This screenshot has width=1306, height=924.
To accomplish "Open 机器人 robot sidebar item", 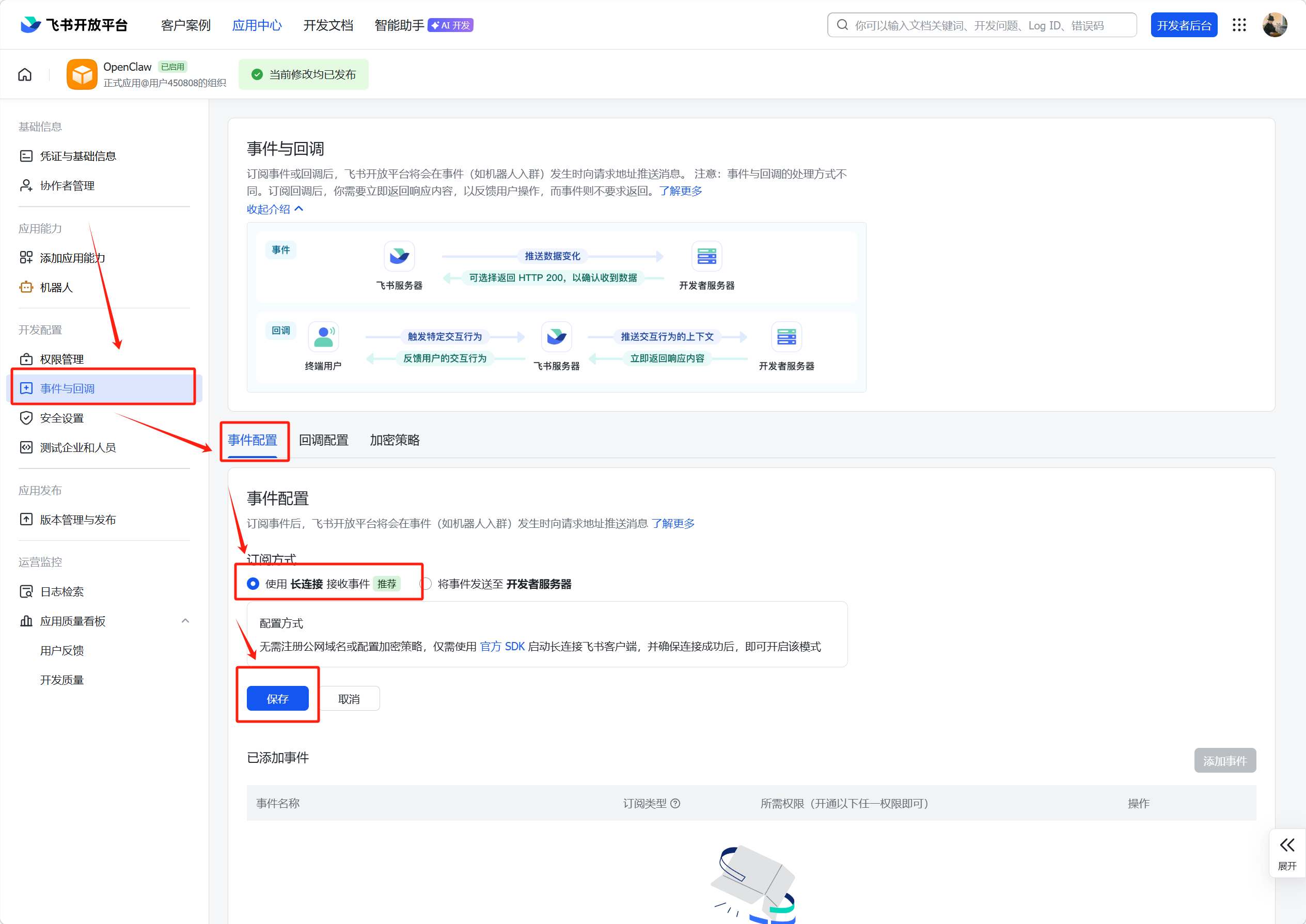I will pyautogui.click(x=56, y=287).
